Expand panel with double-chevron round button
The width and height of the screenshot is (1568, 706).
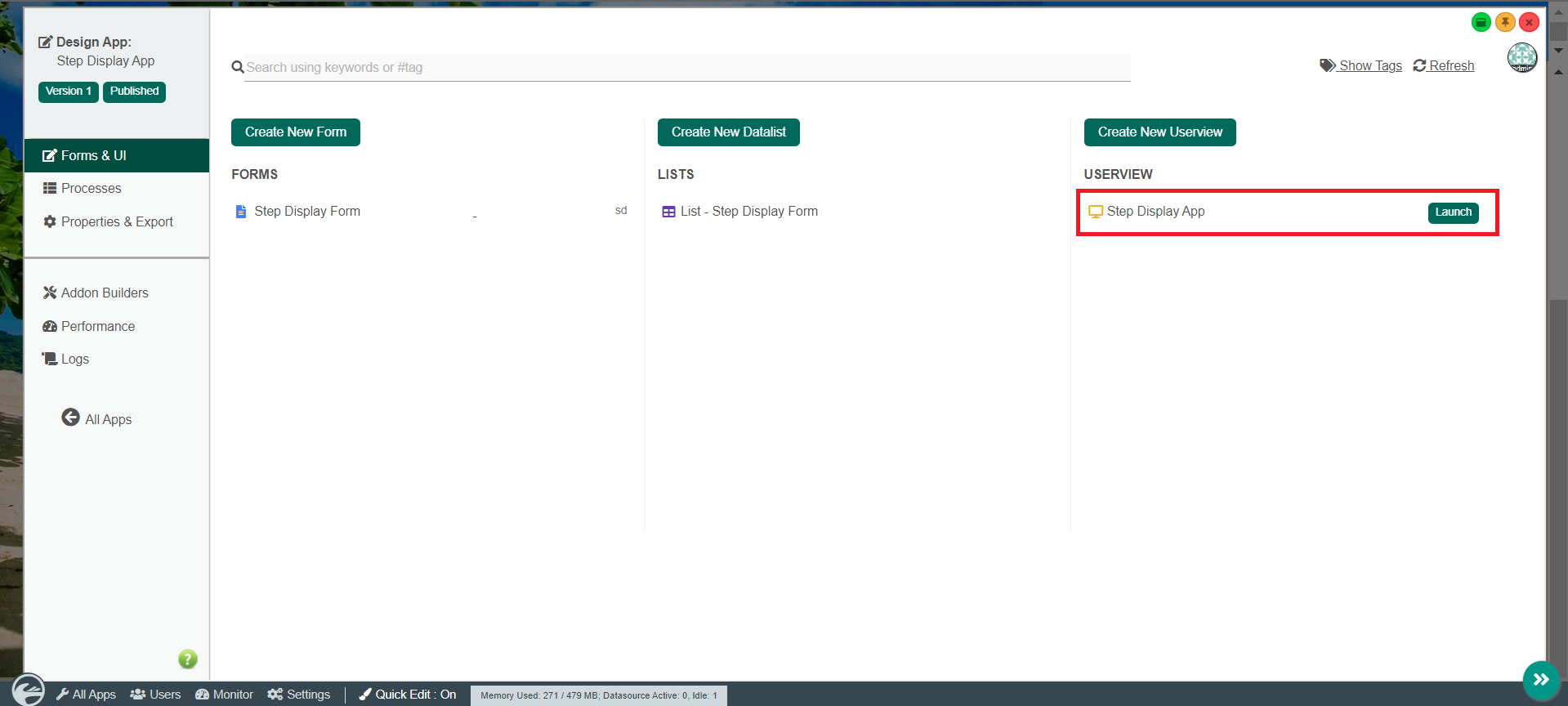1542,680
